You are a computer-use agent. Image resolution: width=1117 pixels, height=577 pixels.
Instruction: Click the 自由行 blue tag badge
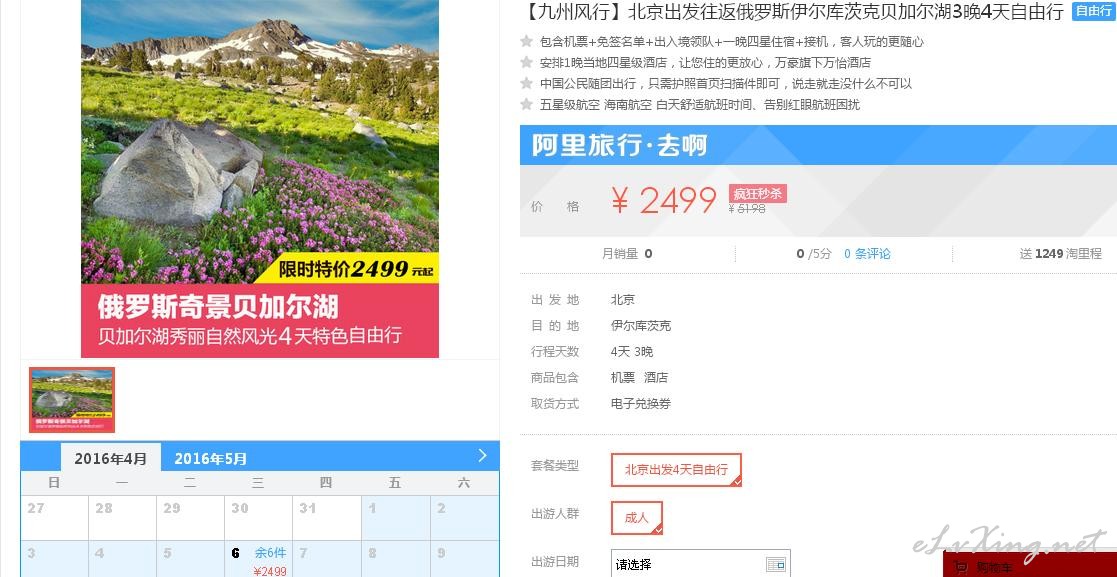pyautogui.click(x=1093, y=11)
